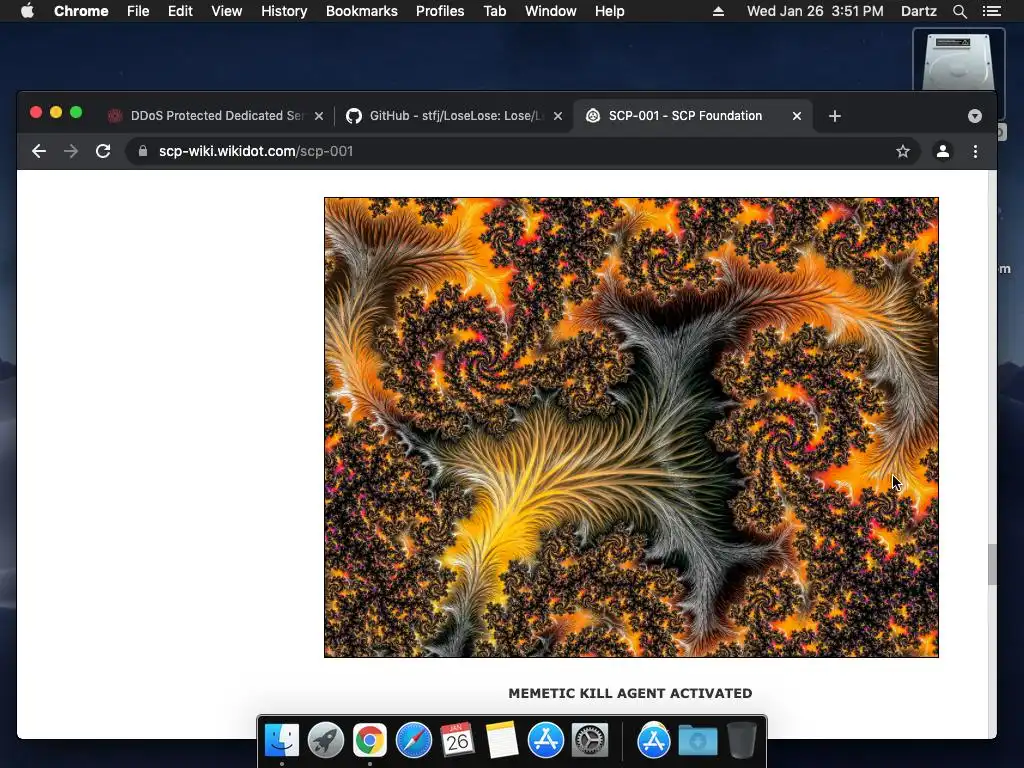
Task: Open a new tab with plus button
Action: pyautogui.click(x=834, y=116)
